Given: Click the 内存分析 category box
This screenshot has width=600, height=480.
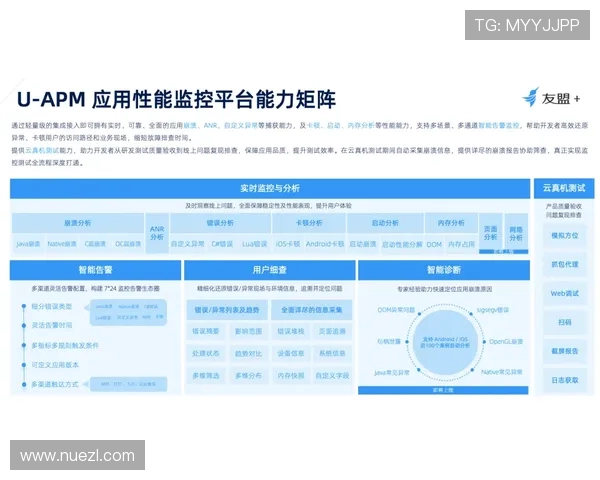Looking at the screenshot, I should 451,223.
